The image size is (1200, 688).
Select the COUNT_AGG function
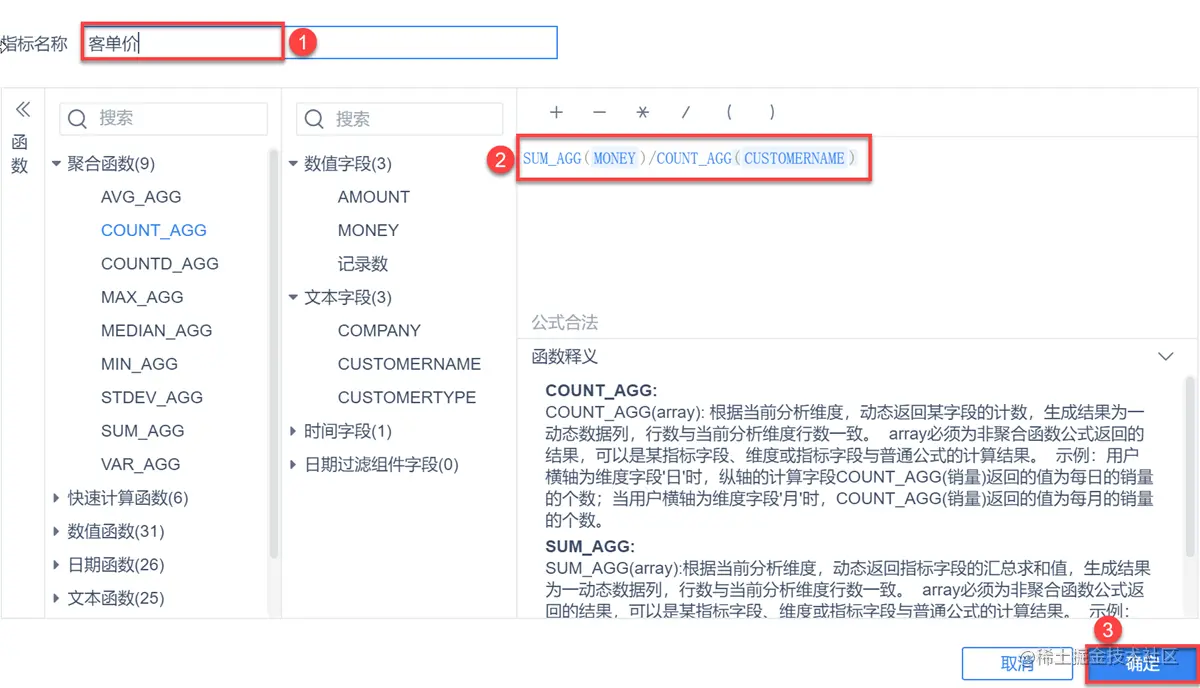tap(154, 230)
